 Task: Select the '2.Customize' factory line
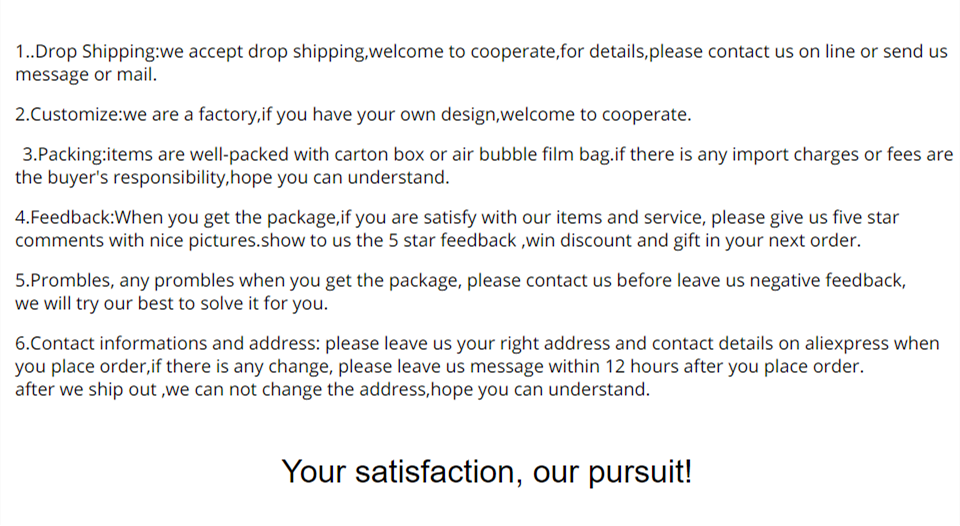click(353, 115)
